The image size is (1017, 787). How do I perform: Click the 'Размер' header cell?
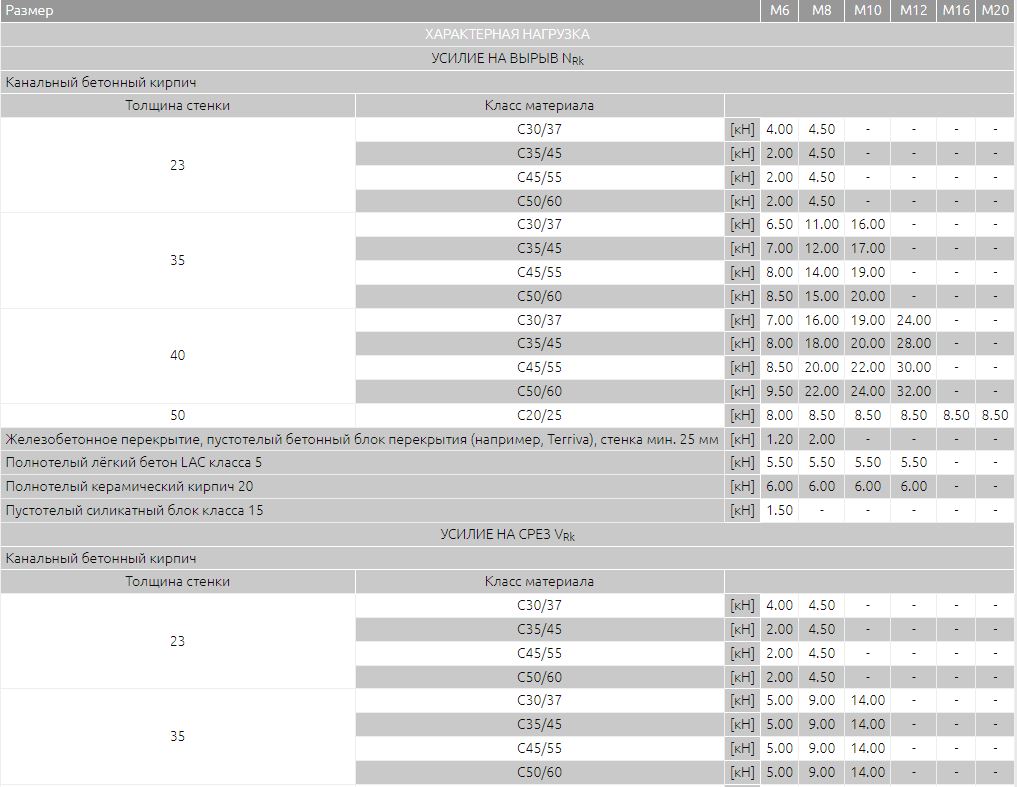pos(380,10)
